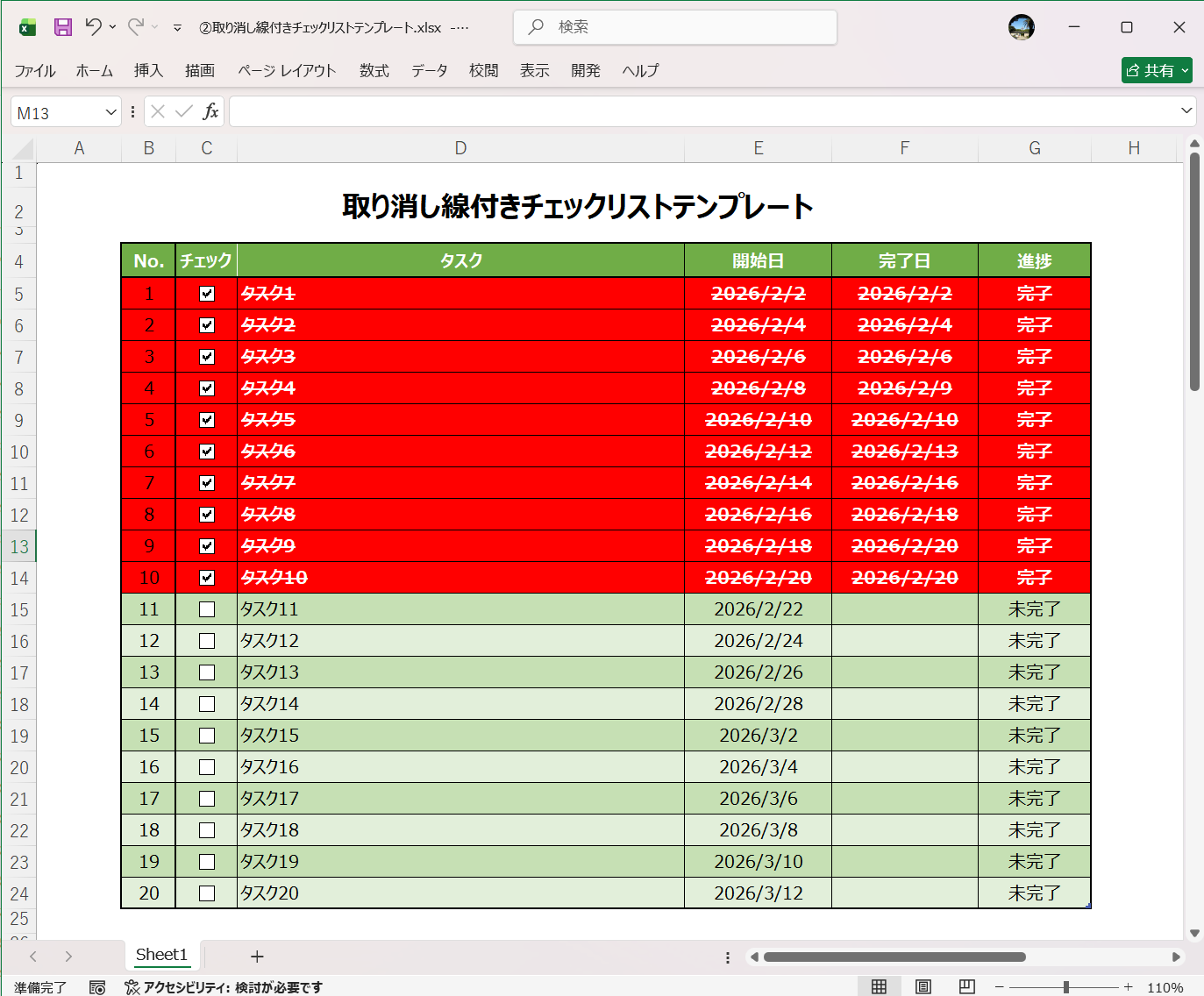Check the checkbox for タスク11
The width and height of the screenshot is (1204, 996).
pyautogui.click(x=206, y=608)
